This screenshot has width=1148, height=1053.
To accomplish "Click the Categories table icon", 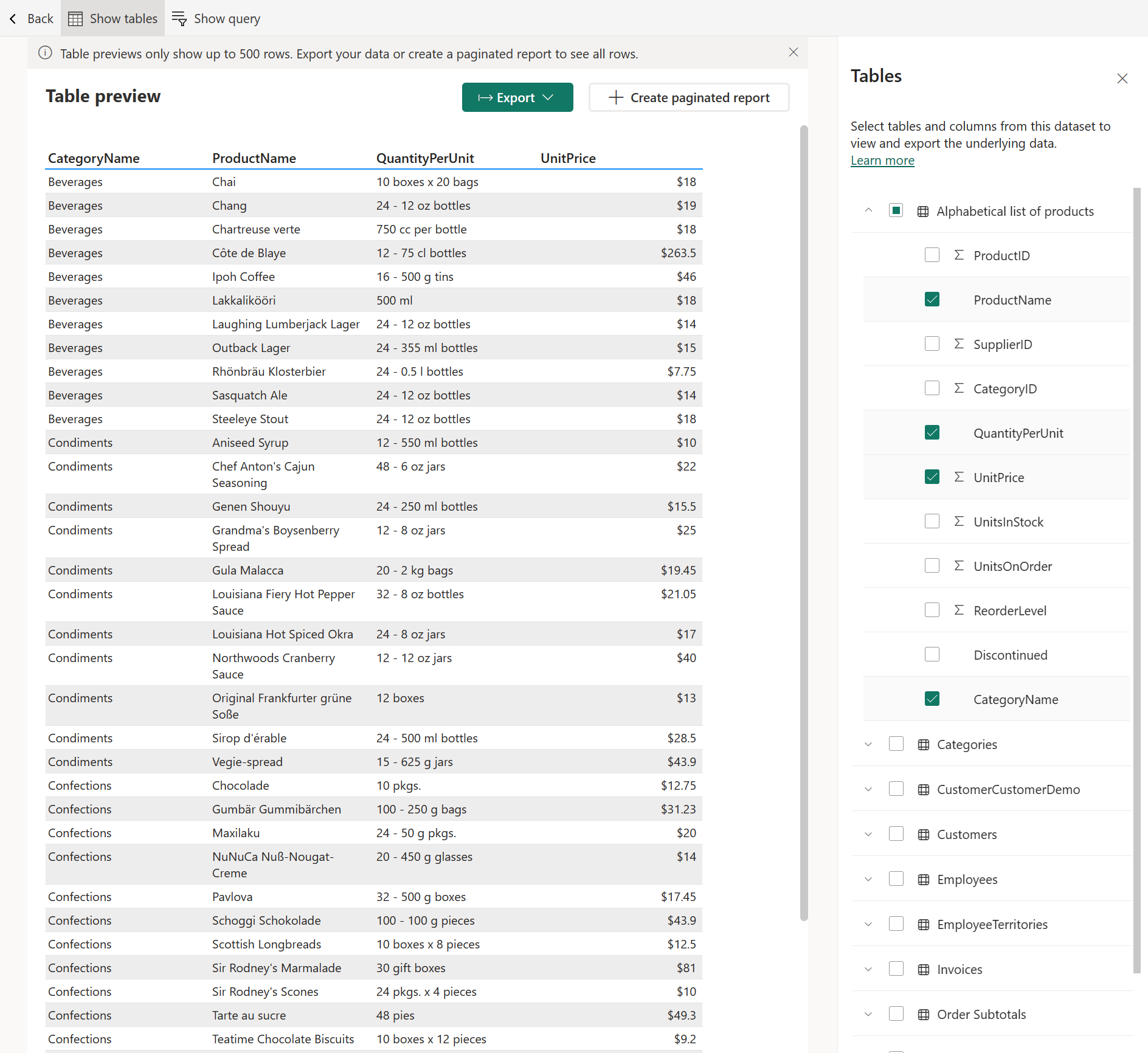I will point(924,745).
